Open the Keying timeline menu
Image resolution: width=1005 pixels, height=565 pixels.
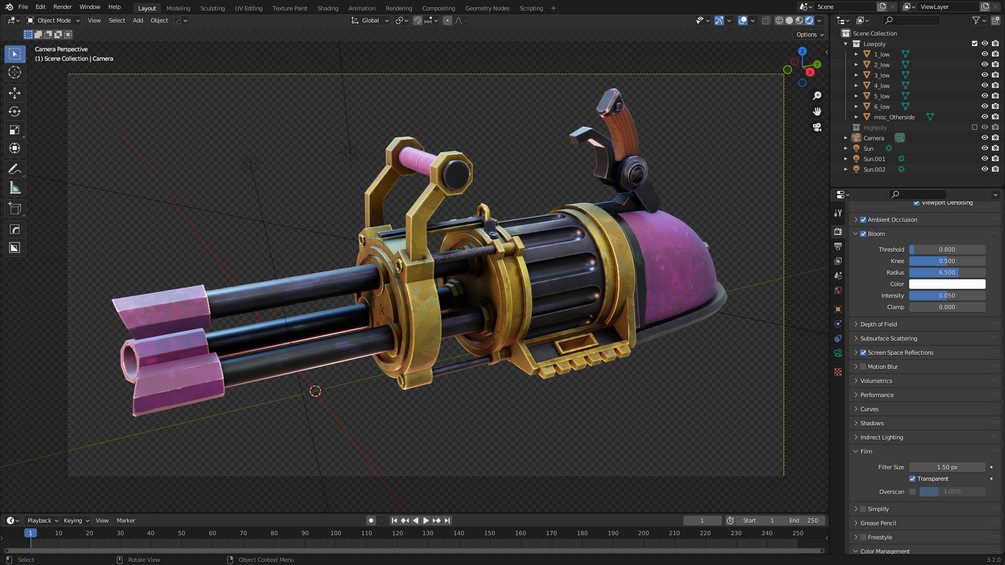[76, 521]
